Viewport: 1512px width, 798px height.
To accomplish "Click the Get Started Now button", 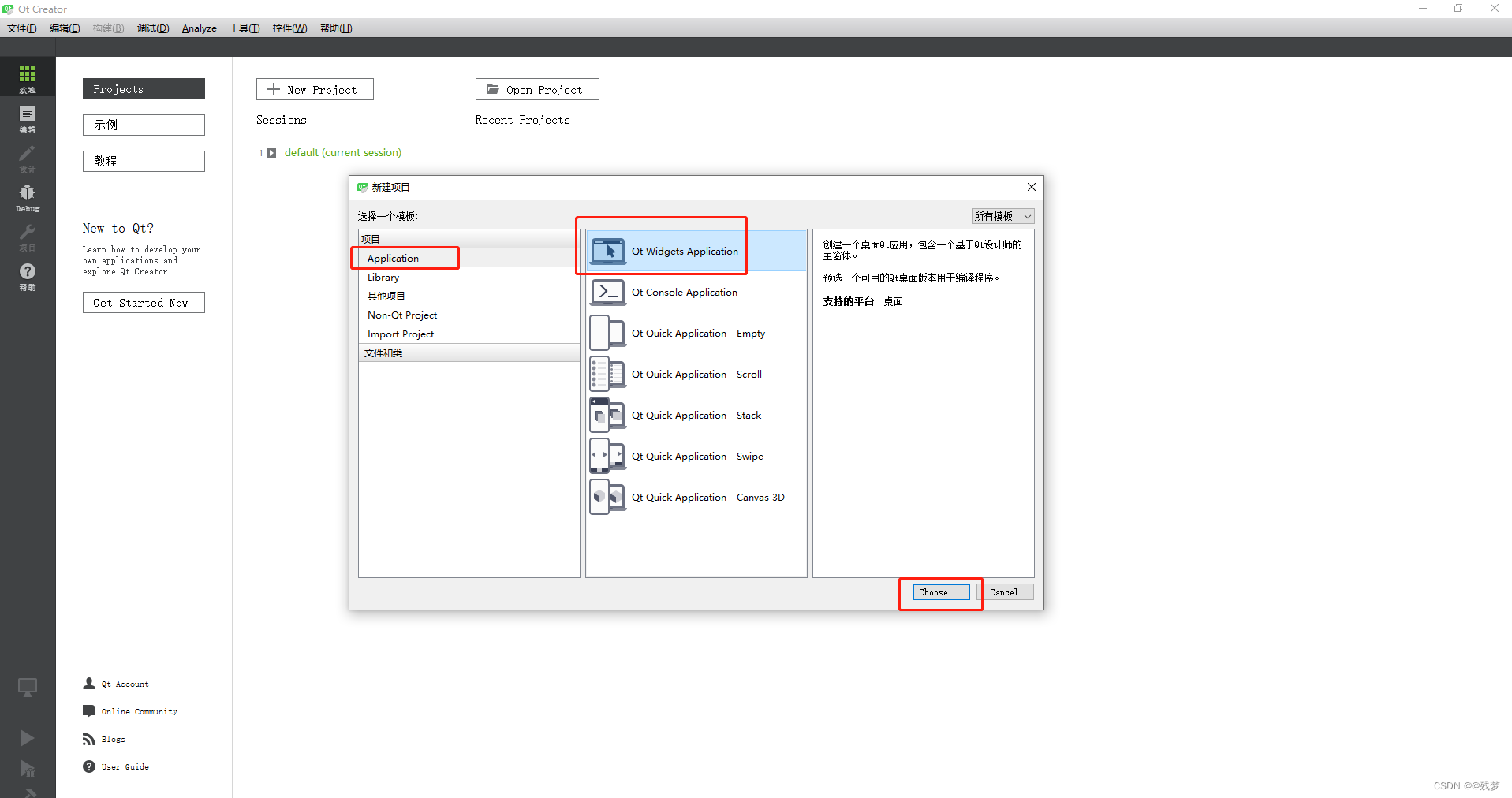I will pyautogui.click(x=144, y=303).
